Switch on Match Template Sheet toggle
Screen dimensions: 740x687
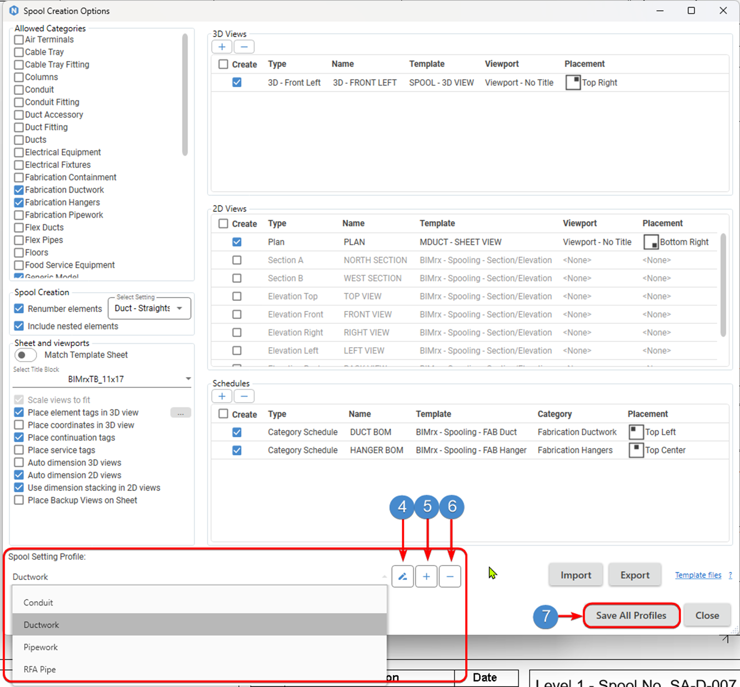coord(25,355)
